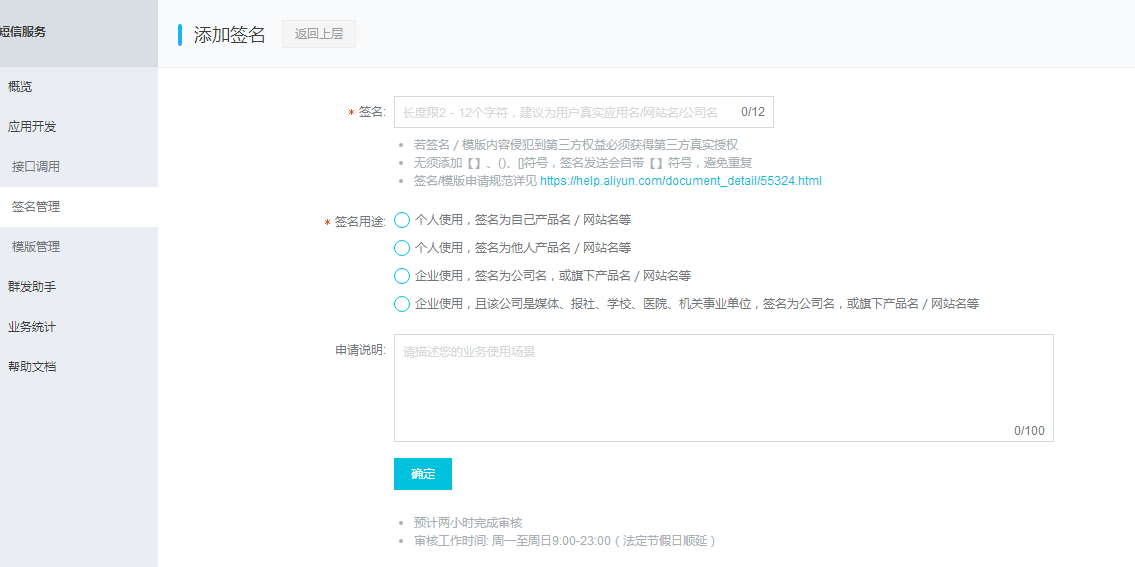
Task: Pick the 企业使用 媒体、报社、学校 radio option
Action: [402, 304]
